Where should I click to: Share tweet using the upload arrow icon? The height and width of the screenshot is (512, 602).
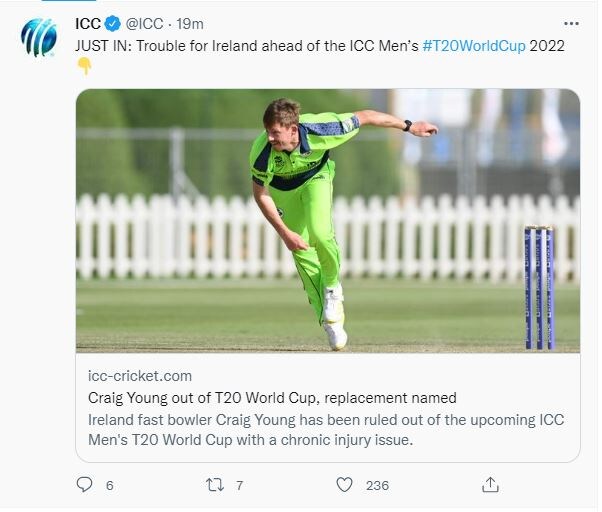490,485
